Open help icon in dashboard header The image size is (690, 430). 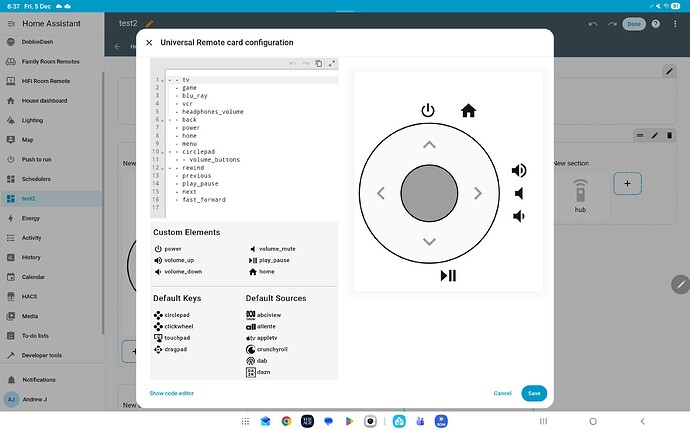[656, 24]
